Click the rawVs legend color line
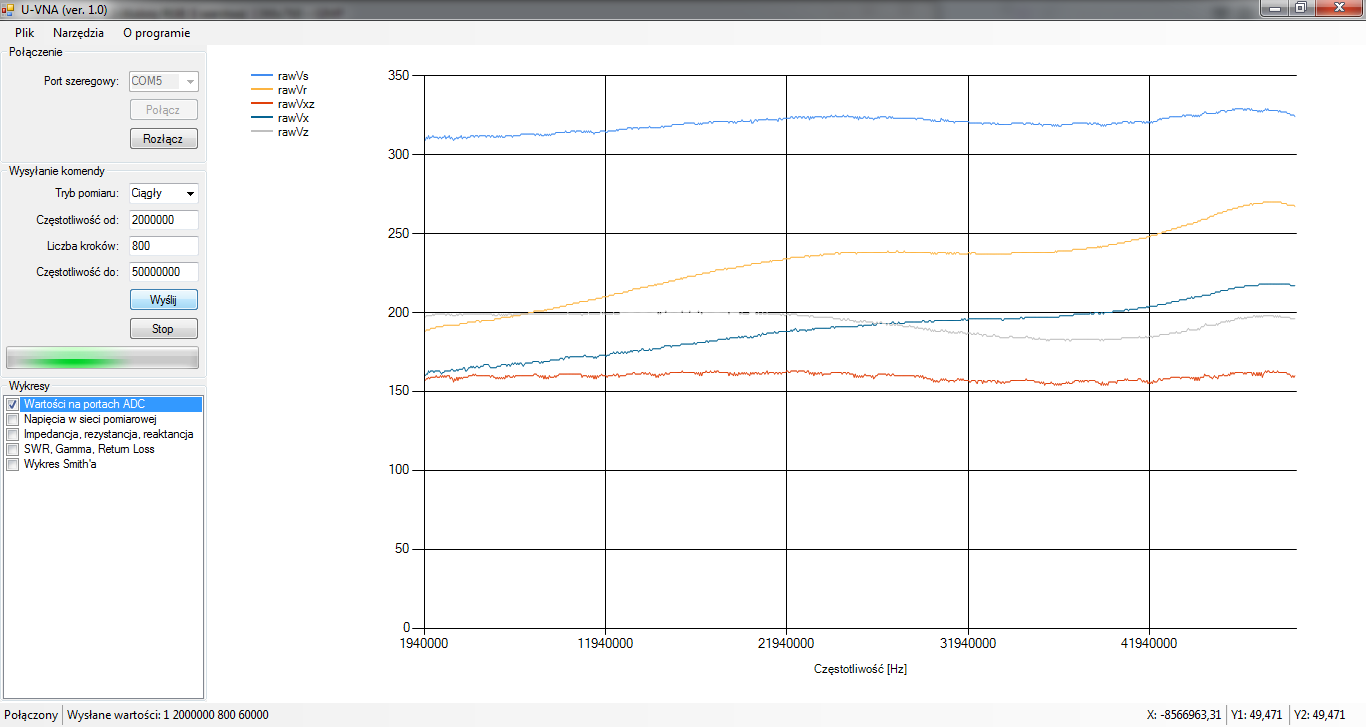 pyautogui.click(x=262, y=76)
